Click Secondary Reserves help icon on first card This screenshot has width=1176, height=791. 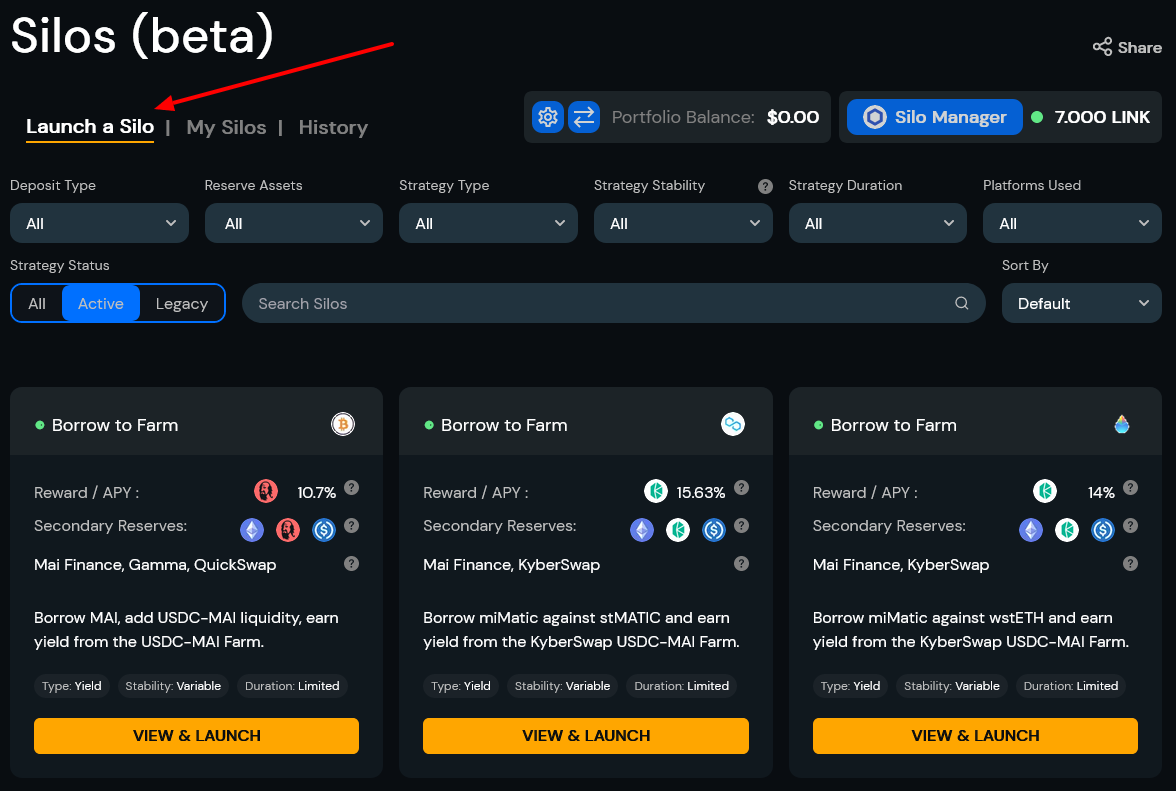tap(351, 526)
